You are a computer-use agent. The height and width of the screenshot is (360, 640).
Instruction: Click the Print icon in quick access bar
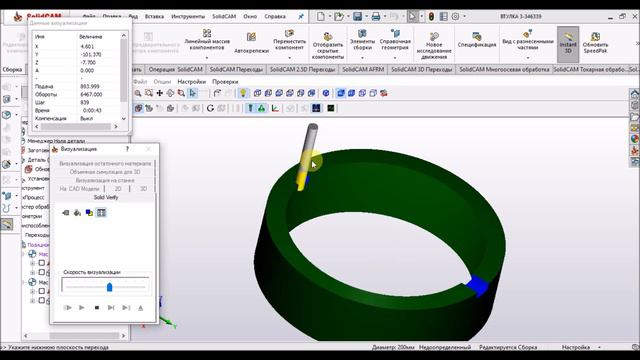pyautogui.click(x=376, y=16)
